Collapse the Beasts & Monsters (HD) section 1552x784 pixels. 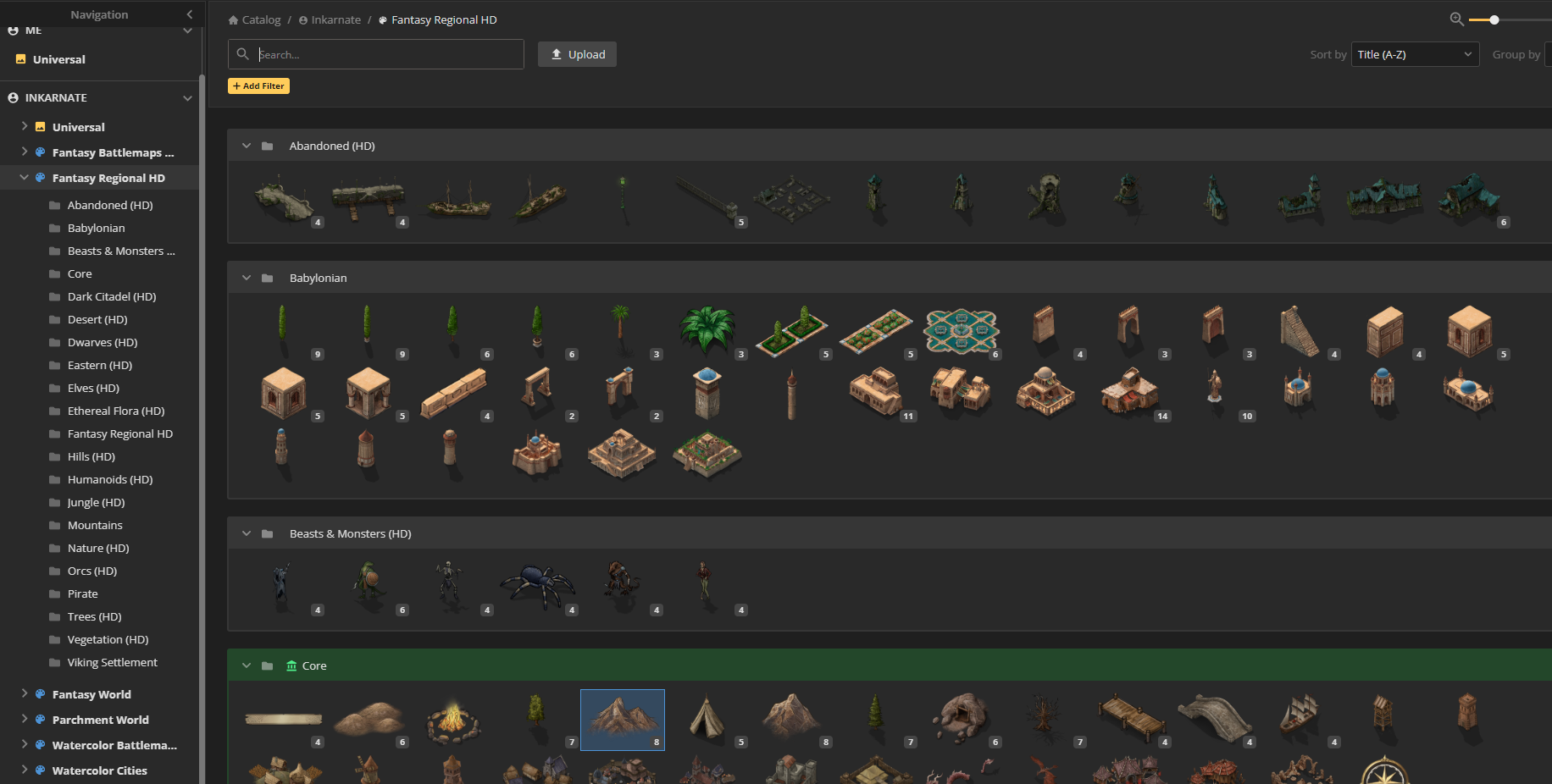click(x=247, y=533)
